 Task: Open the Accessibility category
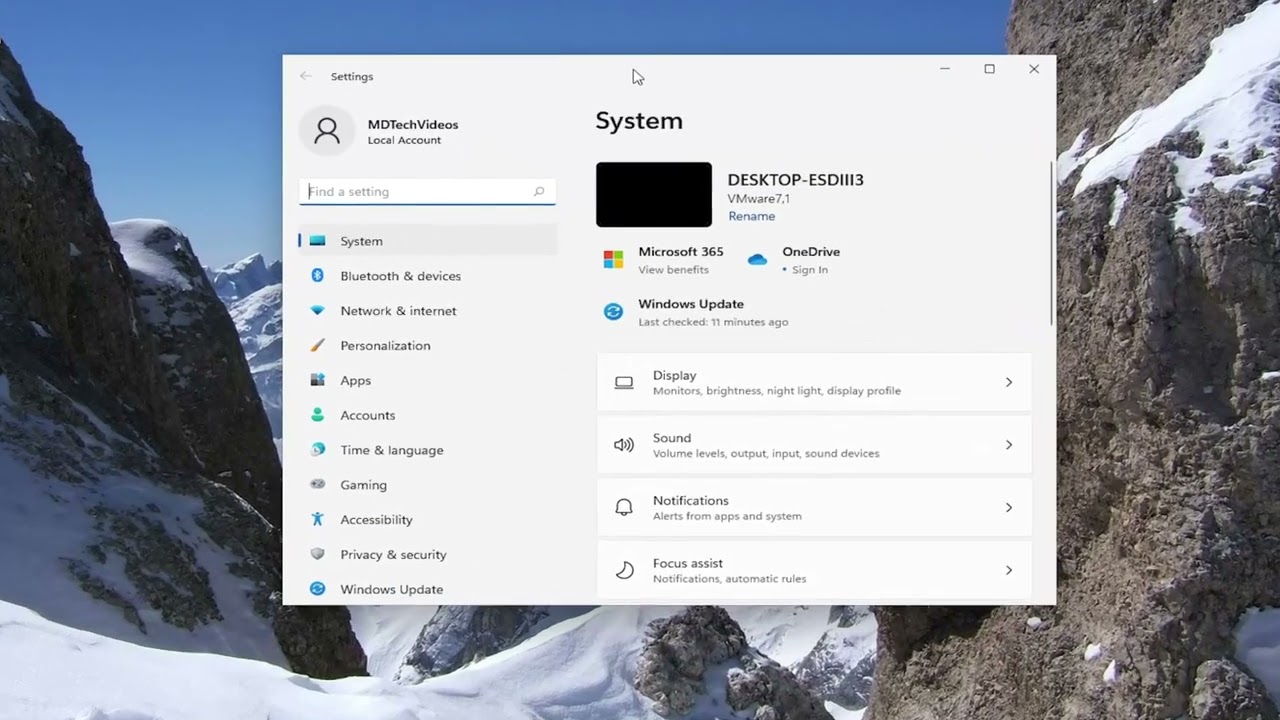427,519
